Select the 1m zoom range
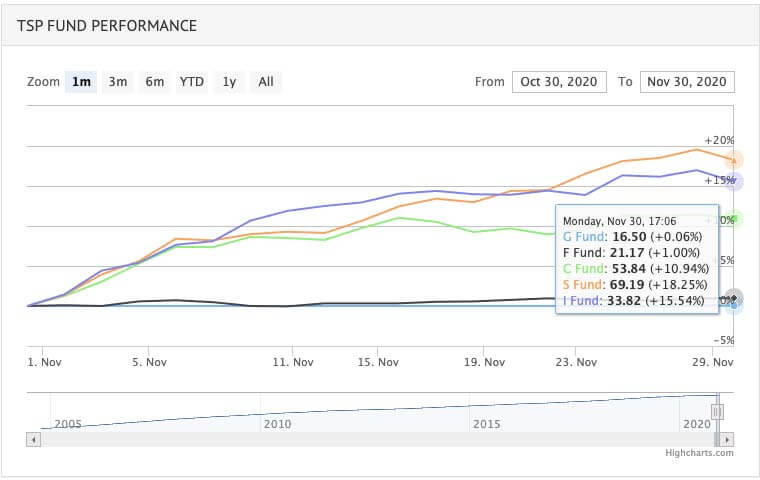 pyautogui.click(x=81, y=82)
